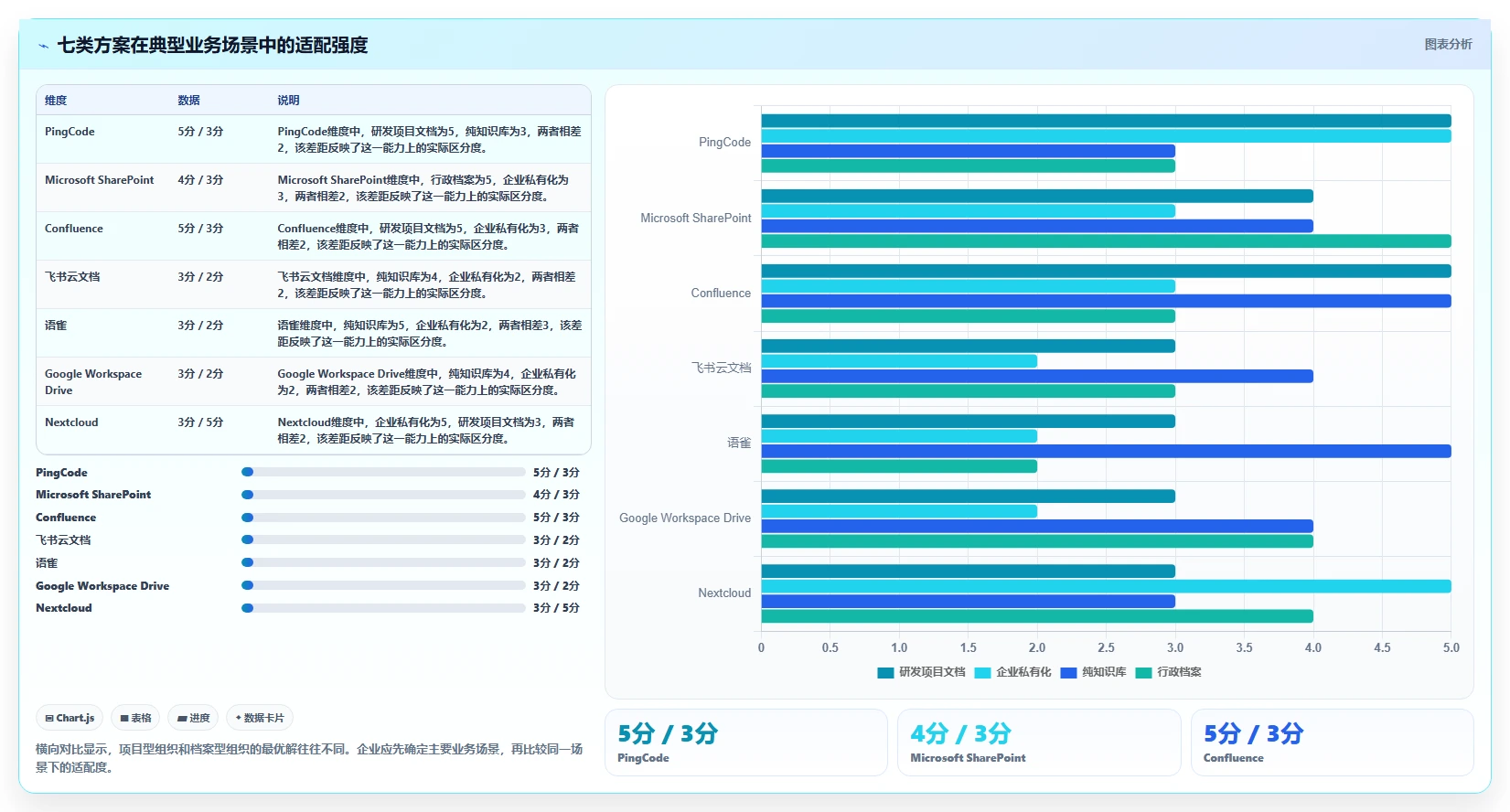Click Nextcloud 企业私有化 chart bar
Viewport: 1510px width, 812px height.
[x=1106, y=586]
